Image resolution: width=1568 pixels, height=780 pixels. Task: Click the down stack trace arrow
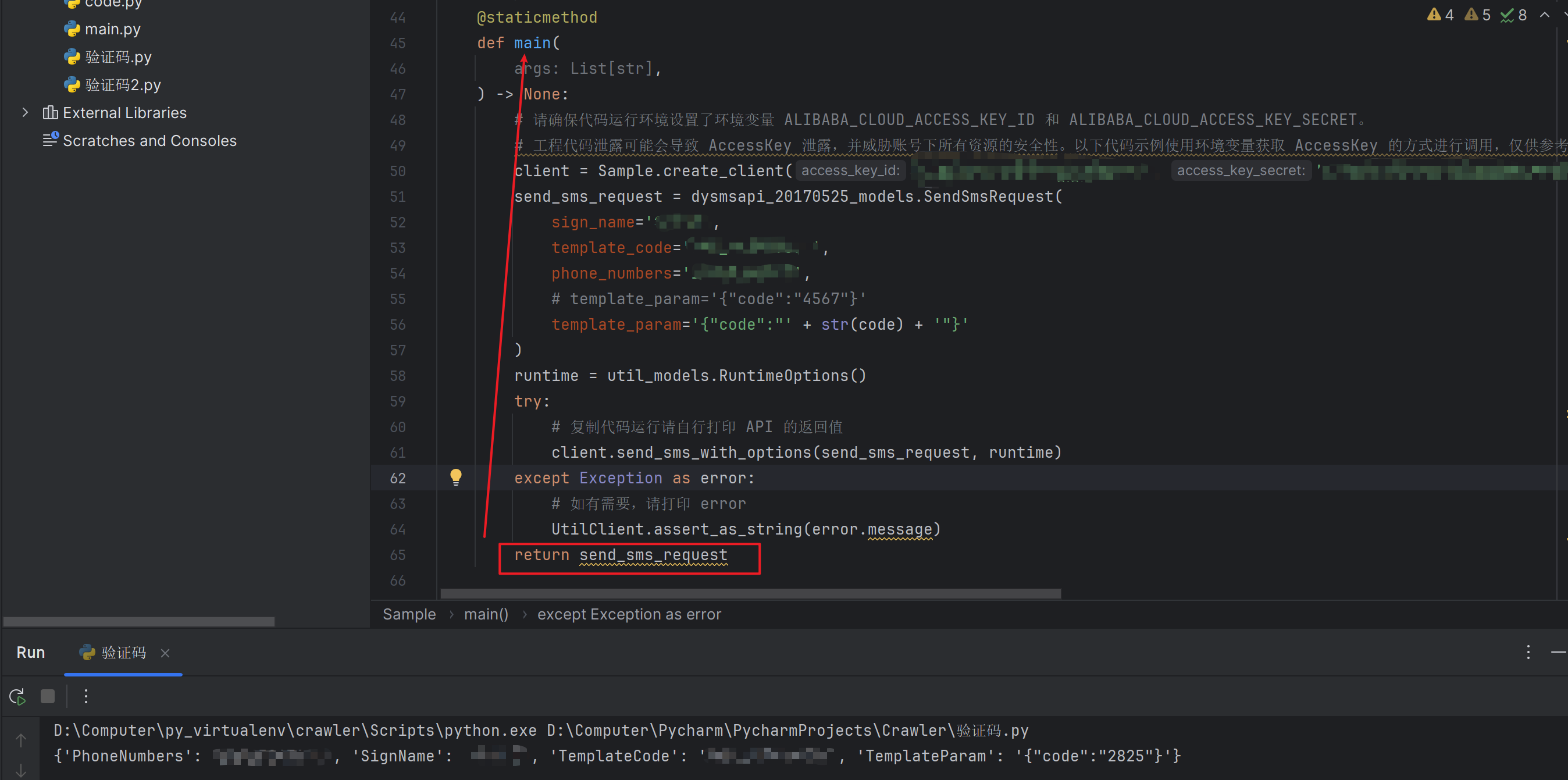point(21,770)
